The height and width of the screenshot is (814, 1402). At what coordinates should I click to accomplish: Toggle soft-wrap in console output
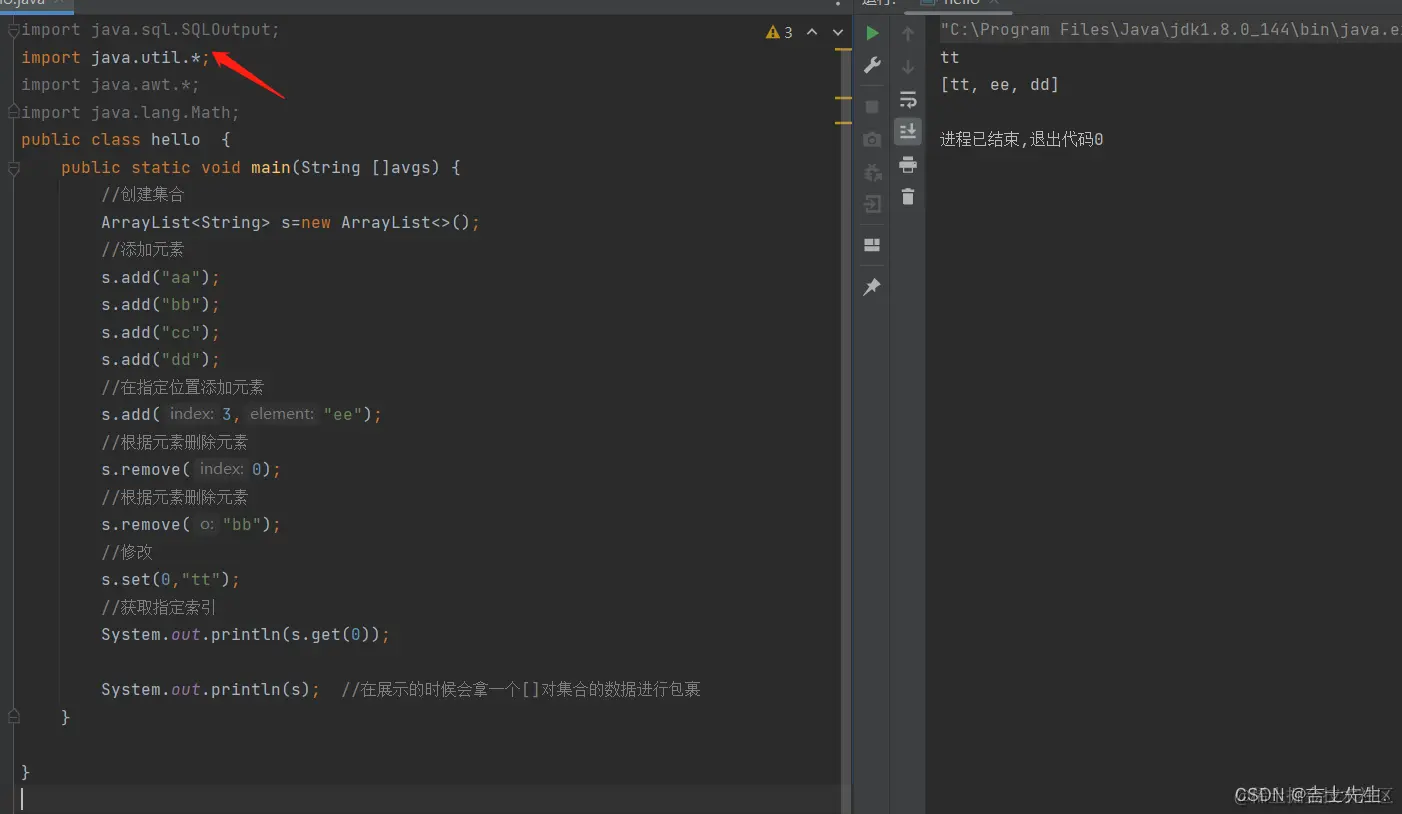click(x=908, y=99)
